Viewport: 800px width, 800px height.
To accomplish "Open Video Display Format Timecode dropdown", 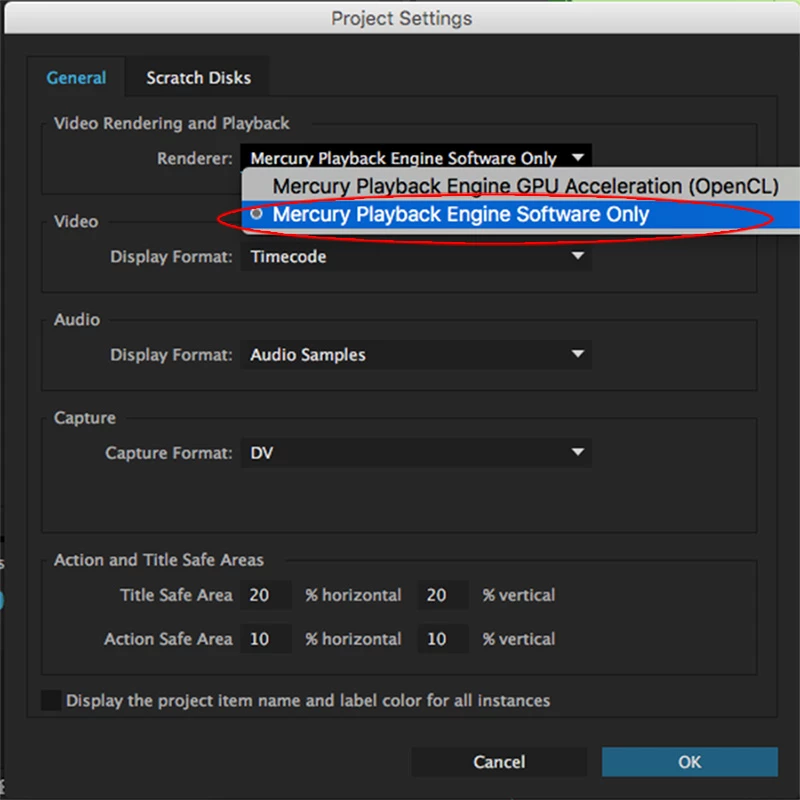I will pos(416,256).
